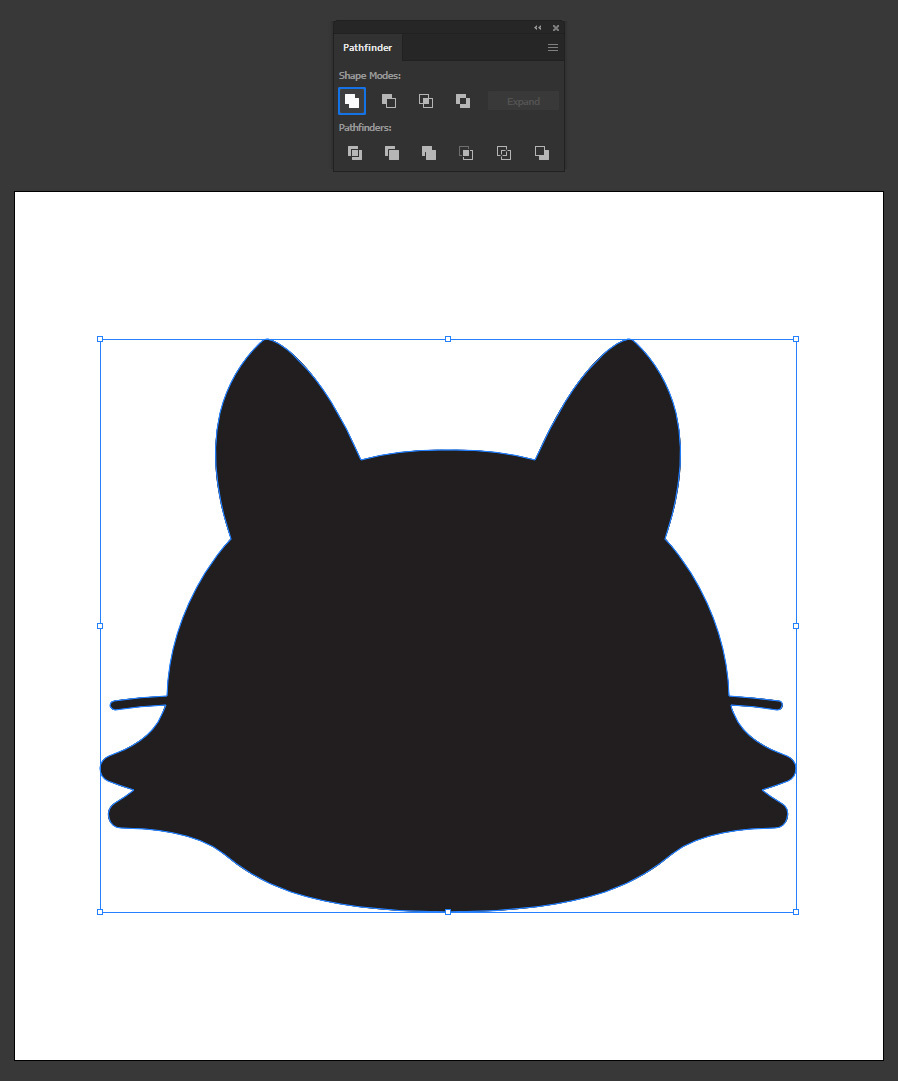Click the bottom-left bounding box handle
This screenshot has width=898, height=1081.
[x=100, y=912]
